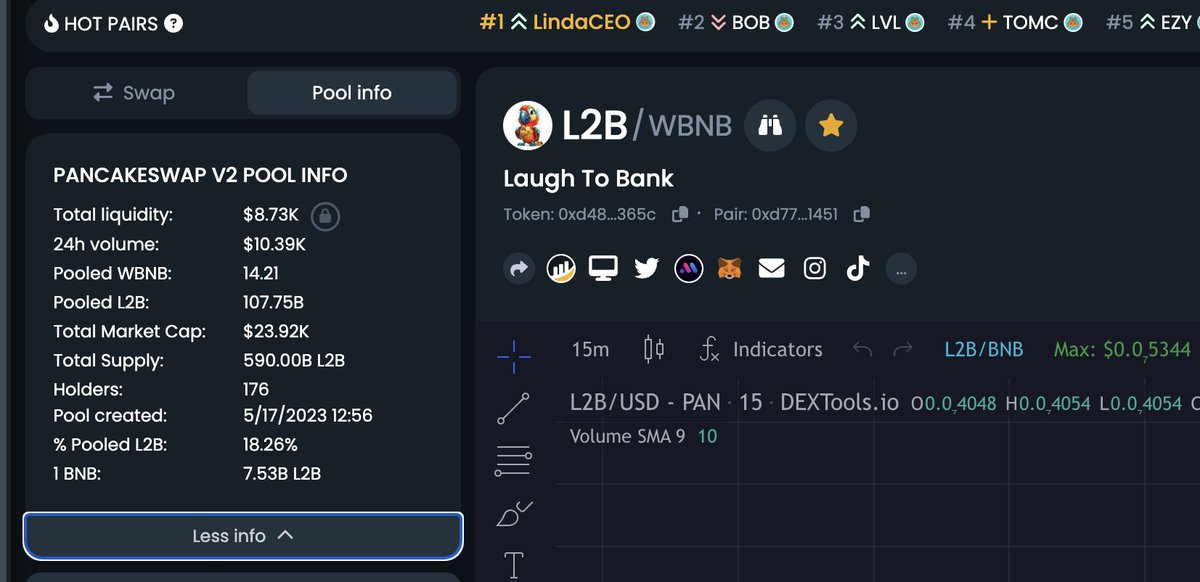
Task: Copy the token address 0xd48...365c
Action: click(680, 214)
